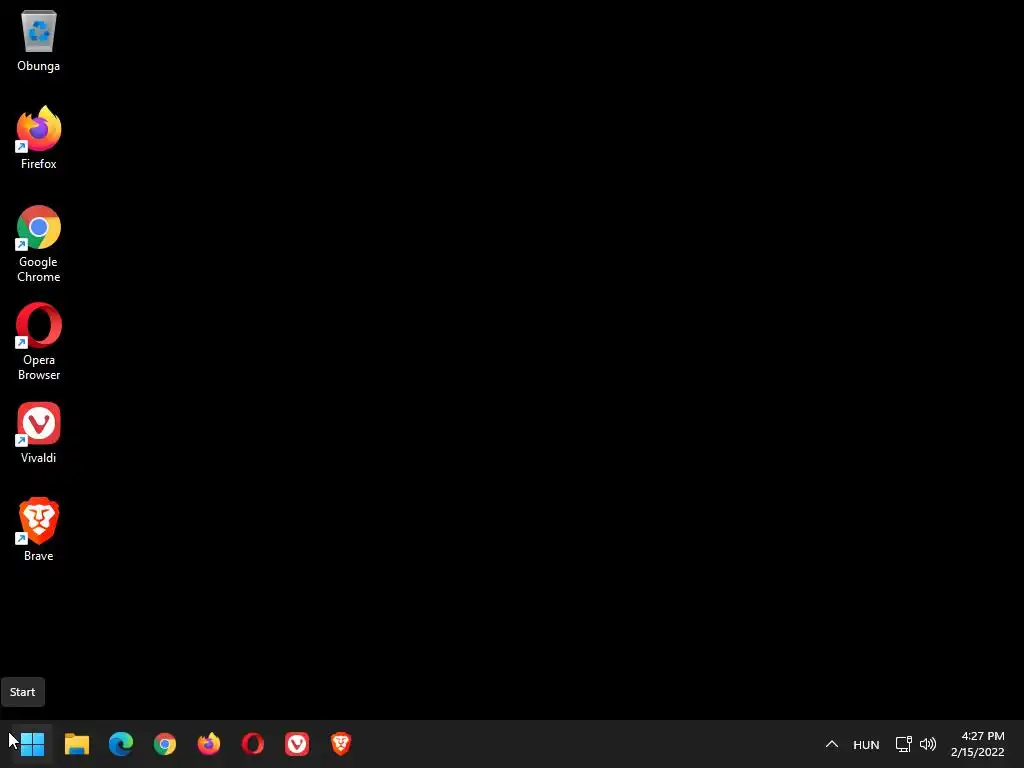This screenshot has width=1024, height=768.
Task: Launch Vivaldi from the taskbar
Action: 297,743
